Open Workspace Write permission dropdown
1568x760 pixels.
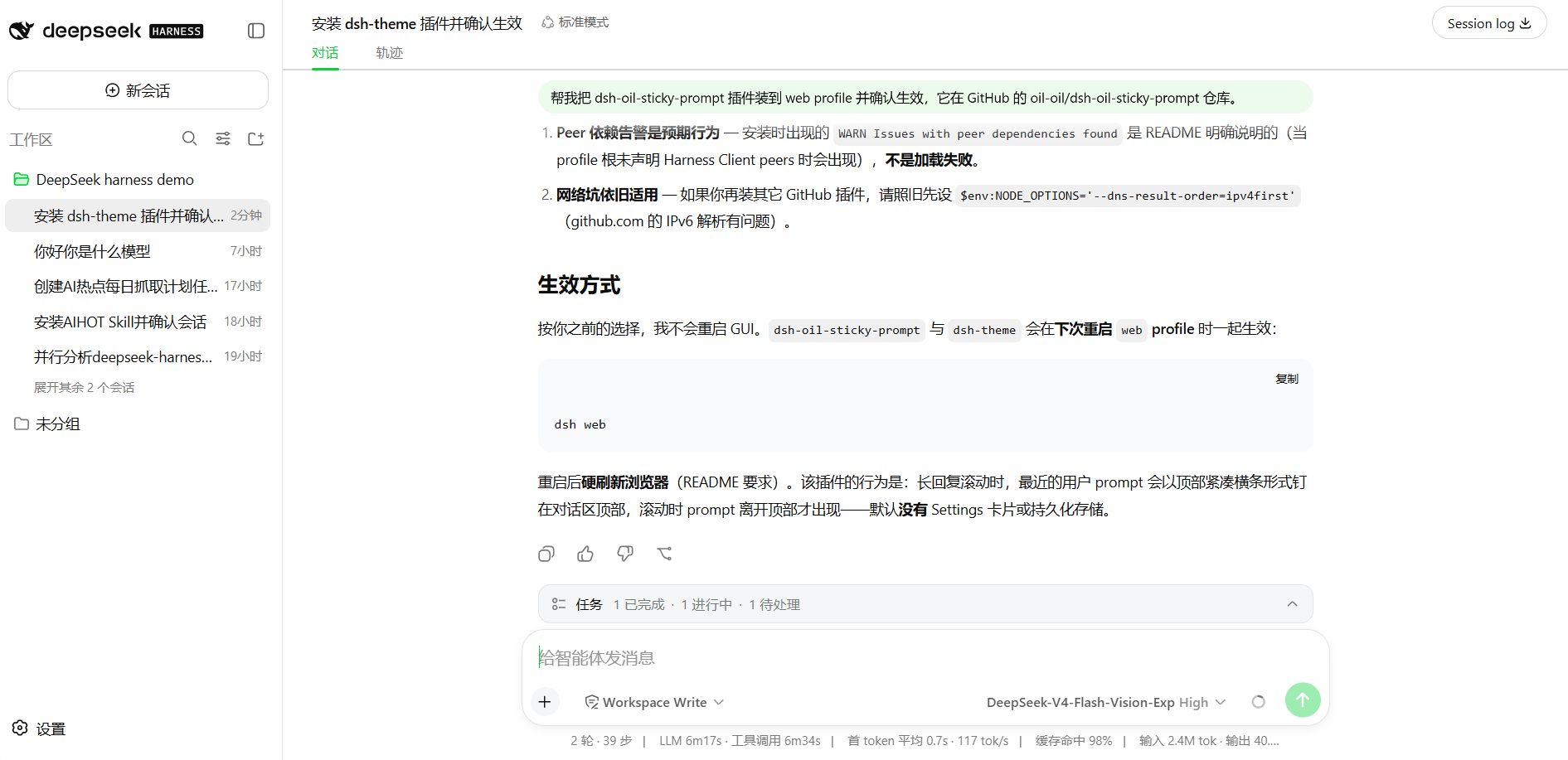pyautogui.click(x=655, y=702)
